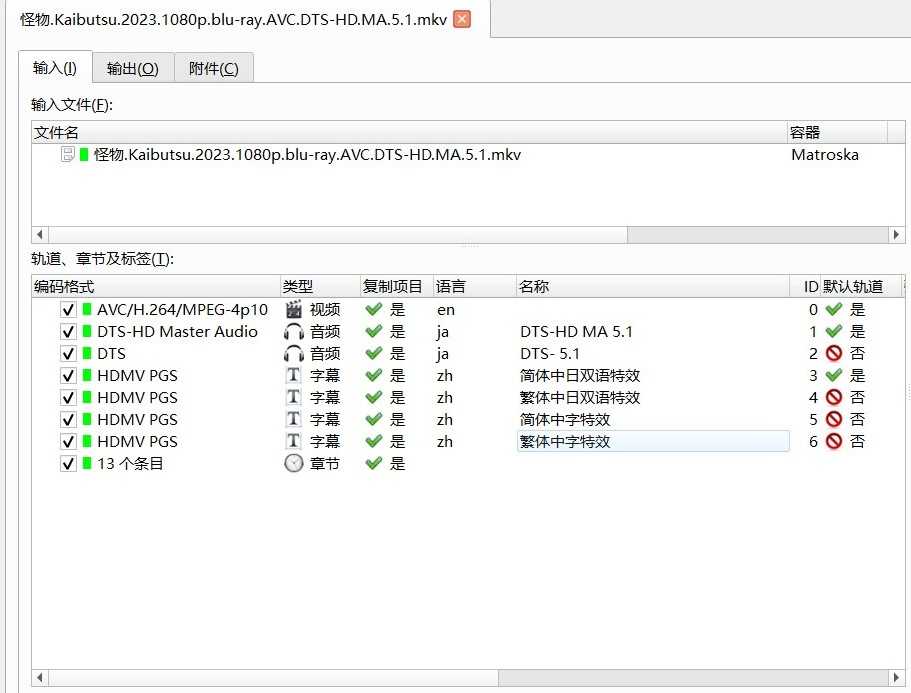The width and height of the screenshot is (911, 693).
Task: Click the clock chapter icon in 章节 row
Action: point(294,464)
